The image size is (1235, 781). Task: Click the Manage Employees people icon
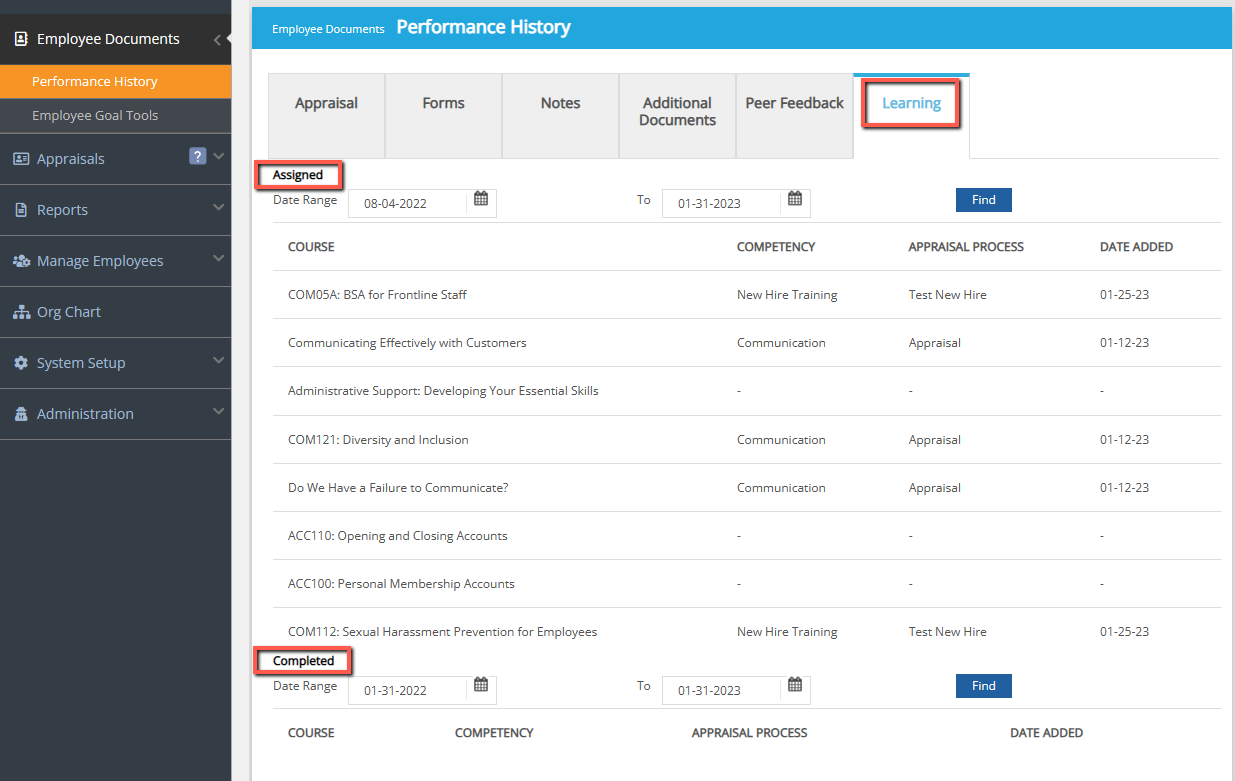click(x=21, y=261)
